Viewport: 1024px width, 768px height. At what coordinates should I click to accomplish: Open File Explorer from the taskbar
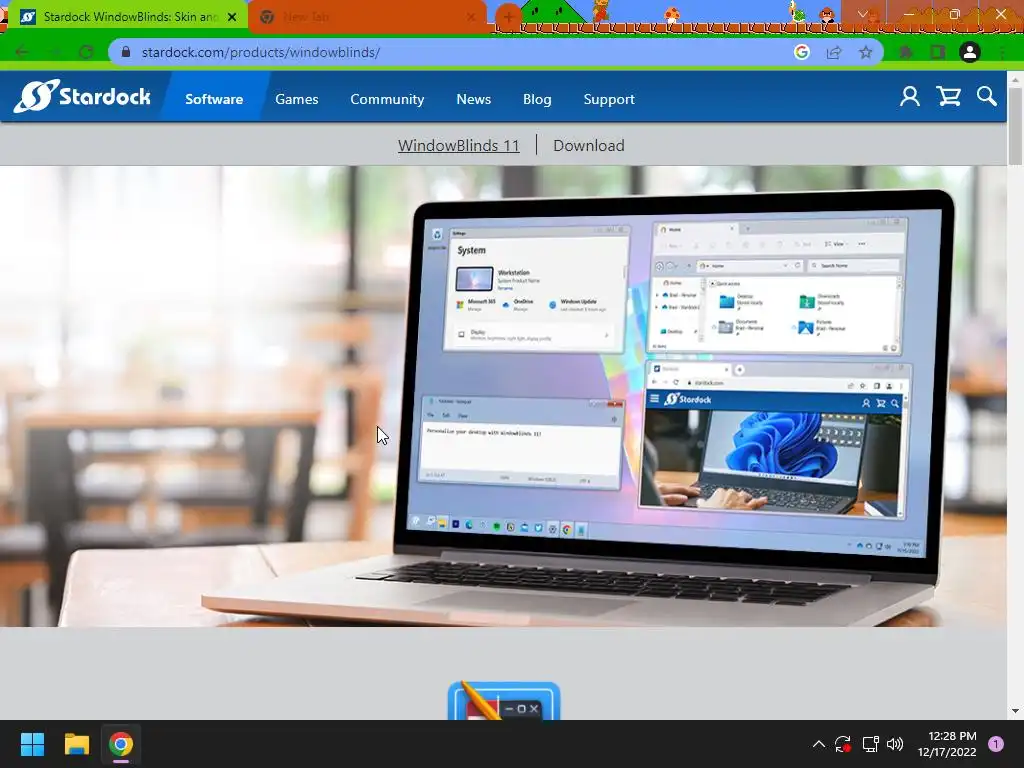tap(76, 744)
